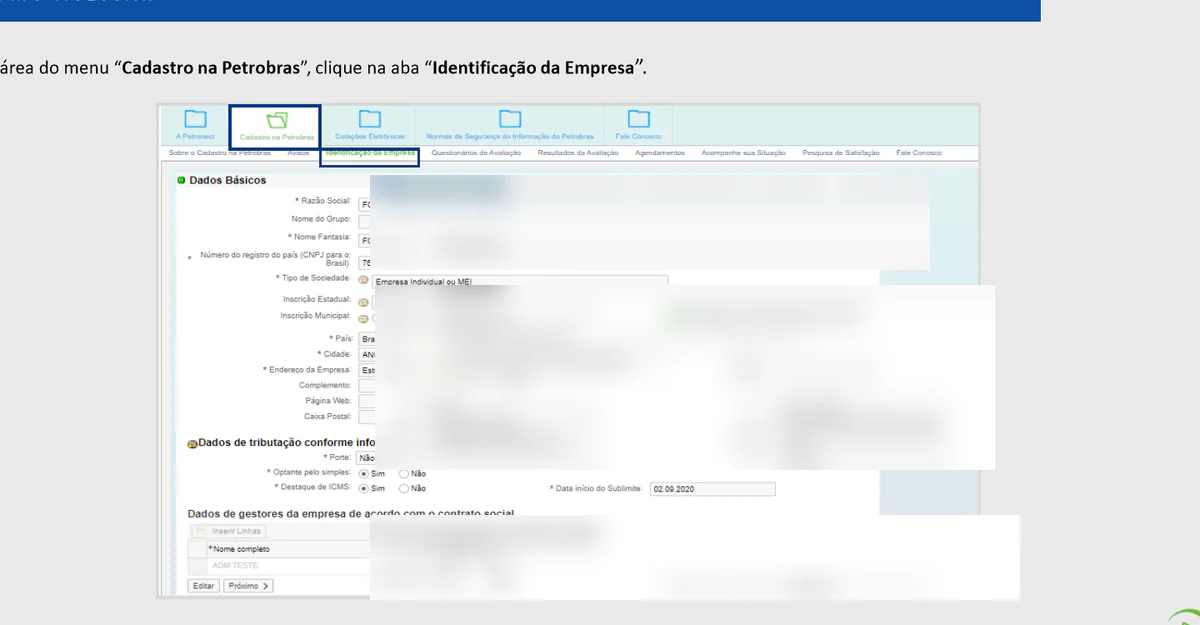Click the Endereço da Empresa input field

click(x=365, y=370)
